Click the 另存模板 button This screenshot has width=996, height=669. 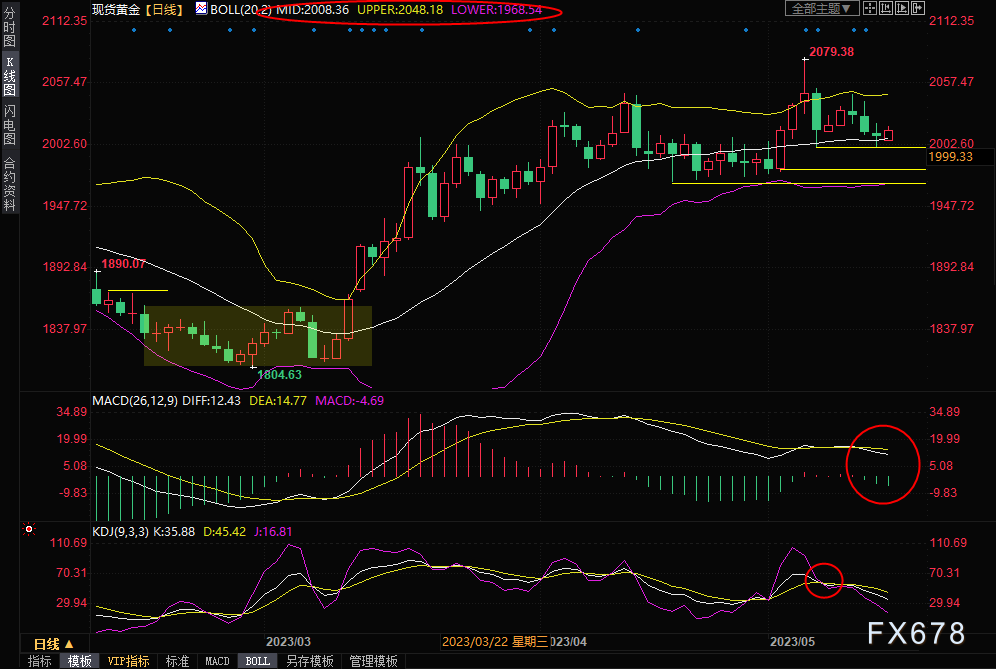[309, 661]
